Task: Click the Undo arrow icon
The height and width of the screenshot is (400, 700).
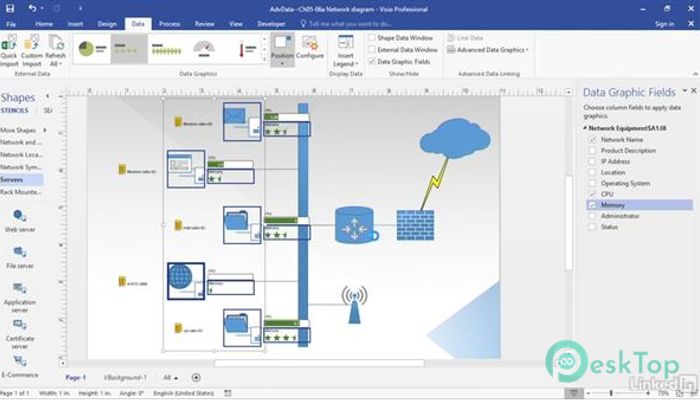Action: click(x=32, y=8)
